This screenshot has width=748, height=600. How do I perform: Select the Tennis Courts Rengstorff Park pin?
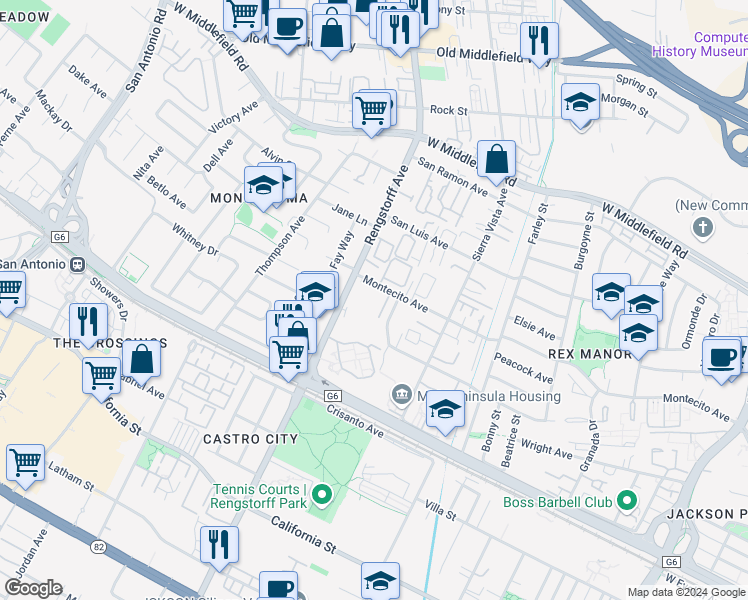pyautogui.click(x=322, y=494)
